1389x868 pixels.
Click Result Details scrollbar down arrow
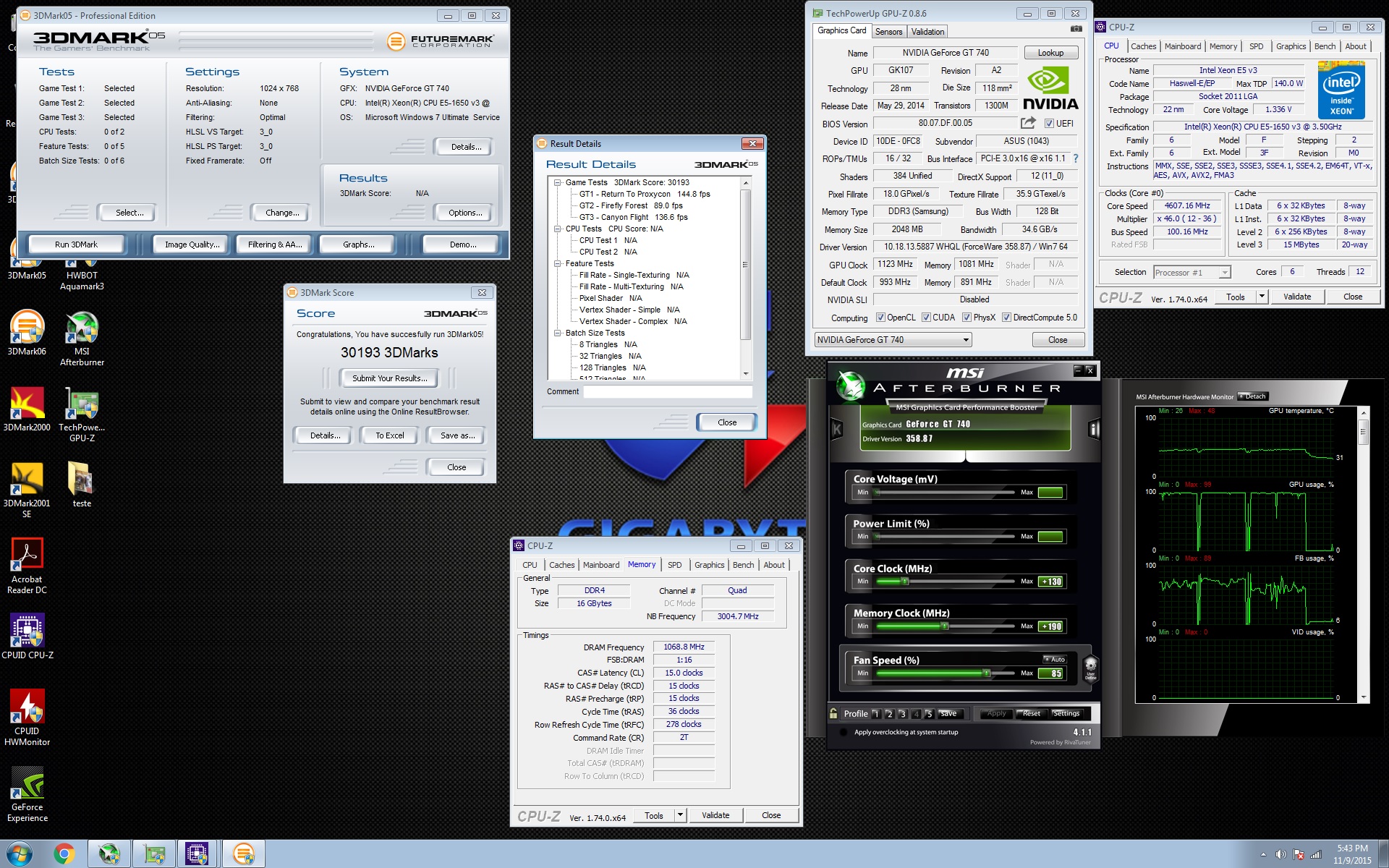pyautogui.click(x=746, y=374)
